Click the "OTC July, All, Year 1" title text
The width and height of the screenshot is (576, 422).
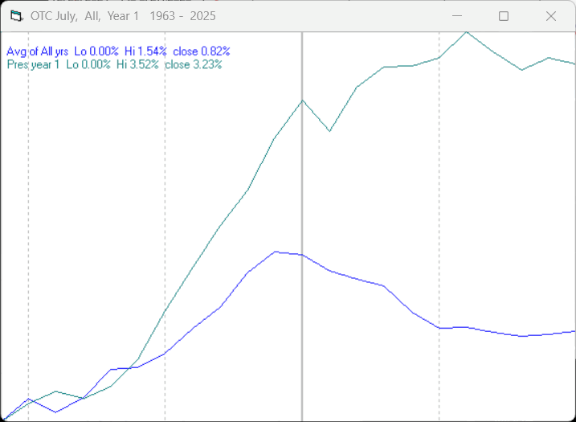84,16
